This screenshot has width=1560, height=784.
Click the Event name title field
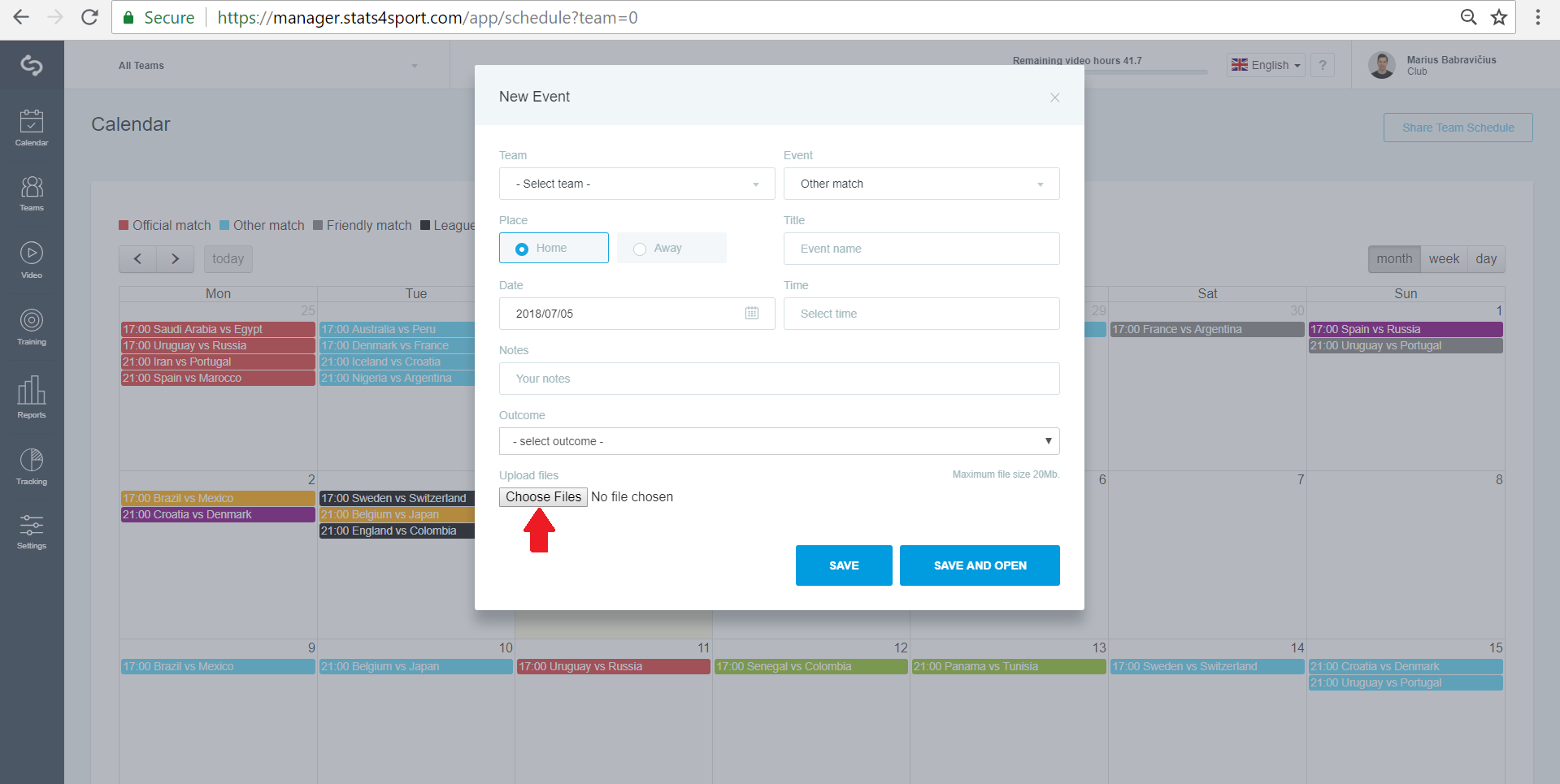pos(921,249)
